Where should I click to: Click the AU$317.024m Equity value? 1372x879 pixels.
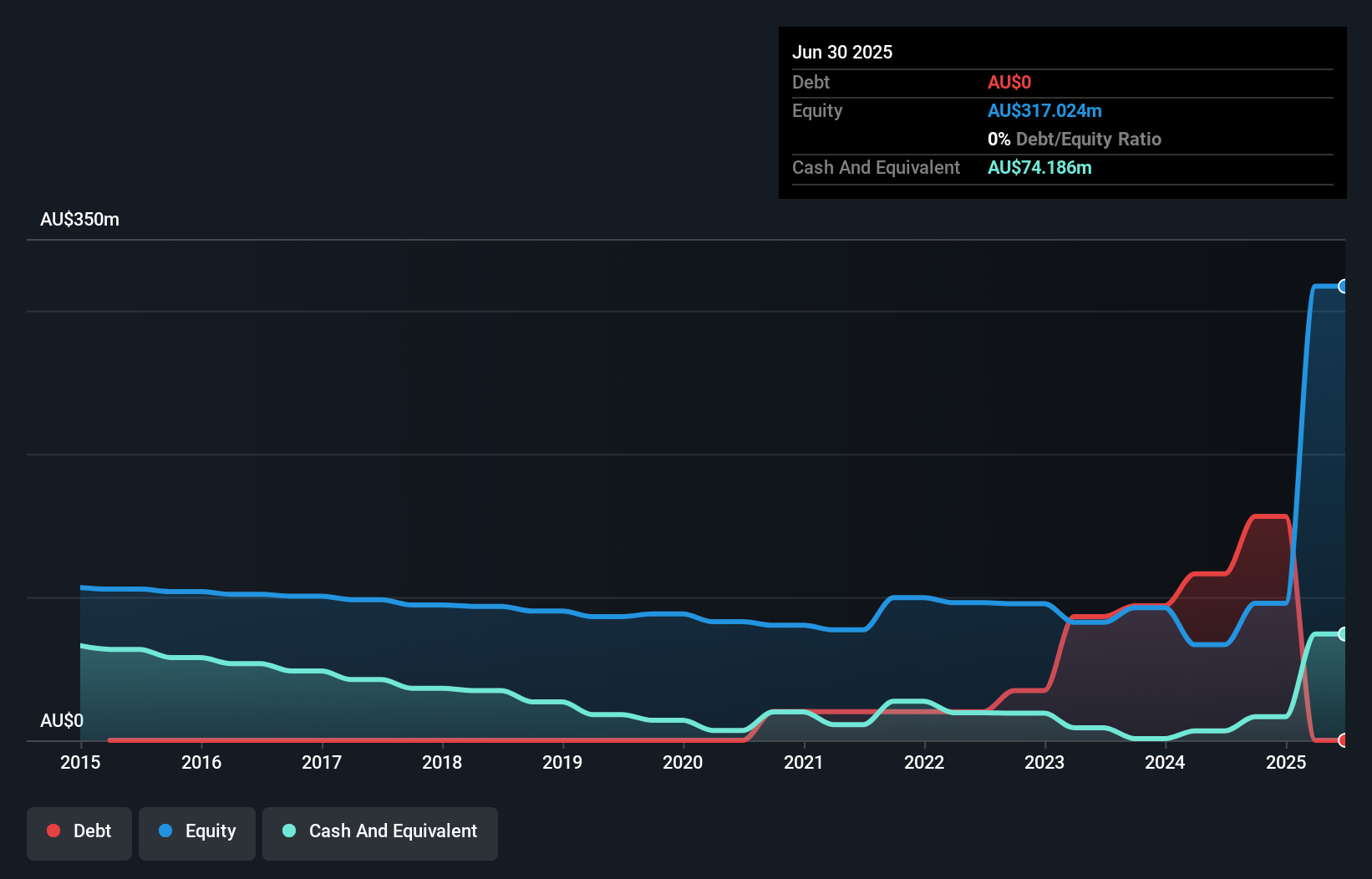[x=1044, y=110]
